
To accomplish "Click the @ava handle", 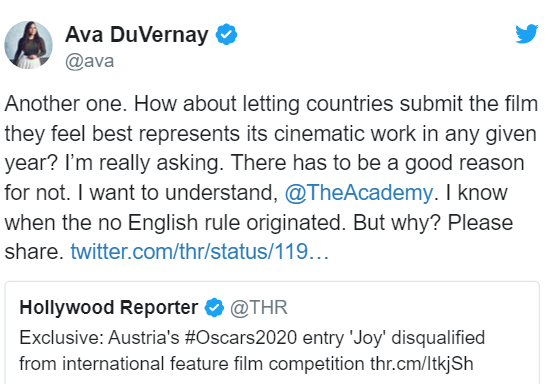I will tap(89, 61).
